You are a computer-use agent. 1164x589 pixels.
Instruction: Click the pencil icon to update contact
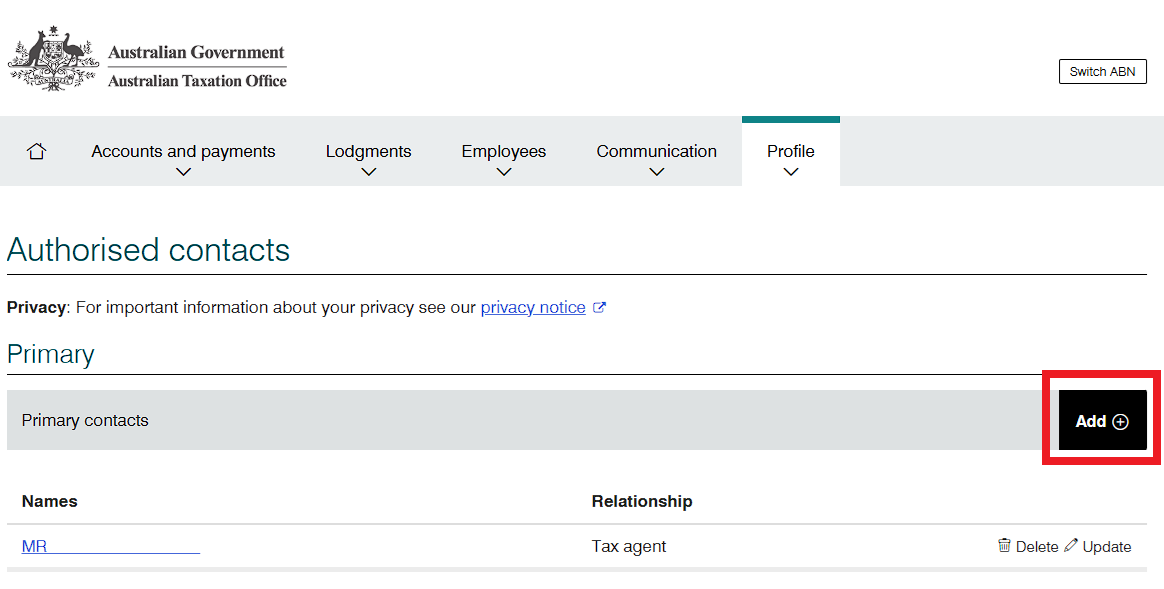pos(1071,545)
